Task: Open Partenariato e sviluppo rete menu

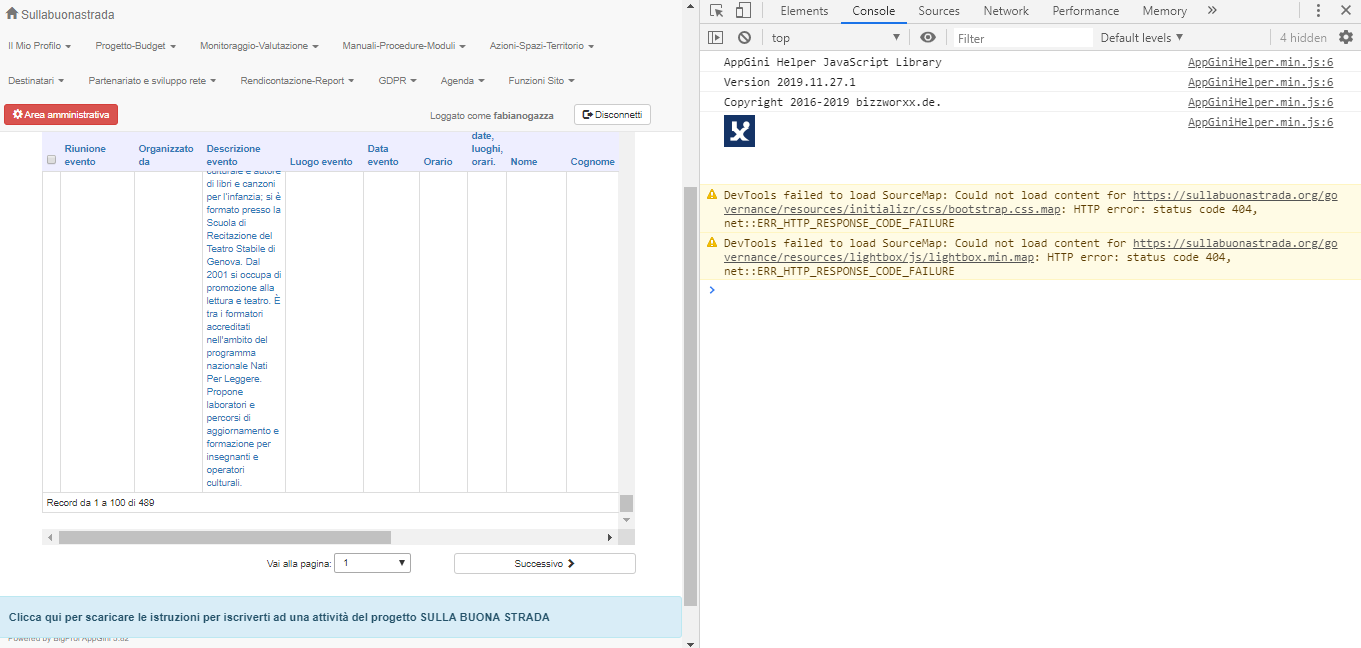Action: pos(153,80)
